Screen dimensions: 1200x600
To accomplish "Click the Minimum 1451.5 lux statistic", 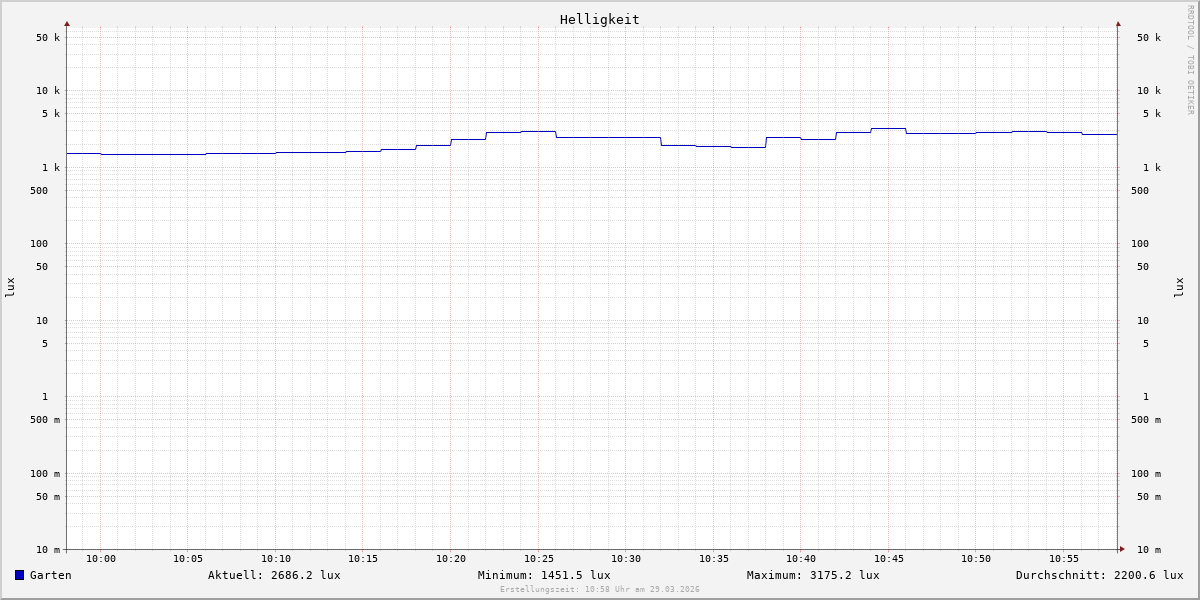I will 544,575.
